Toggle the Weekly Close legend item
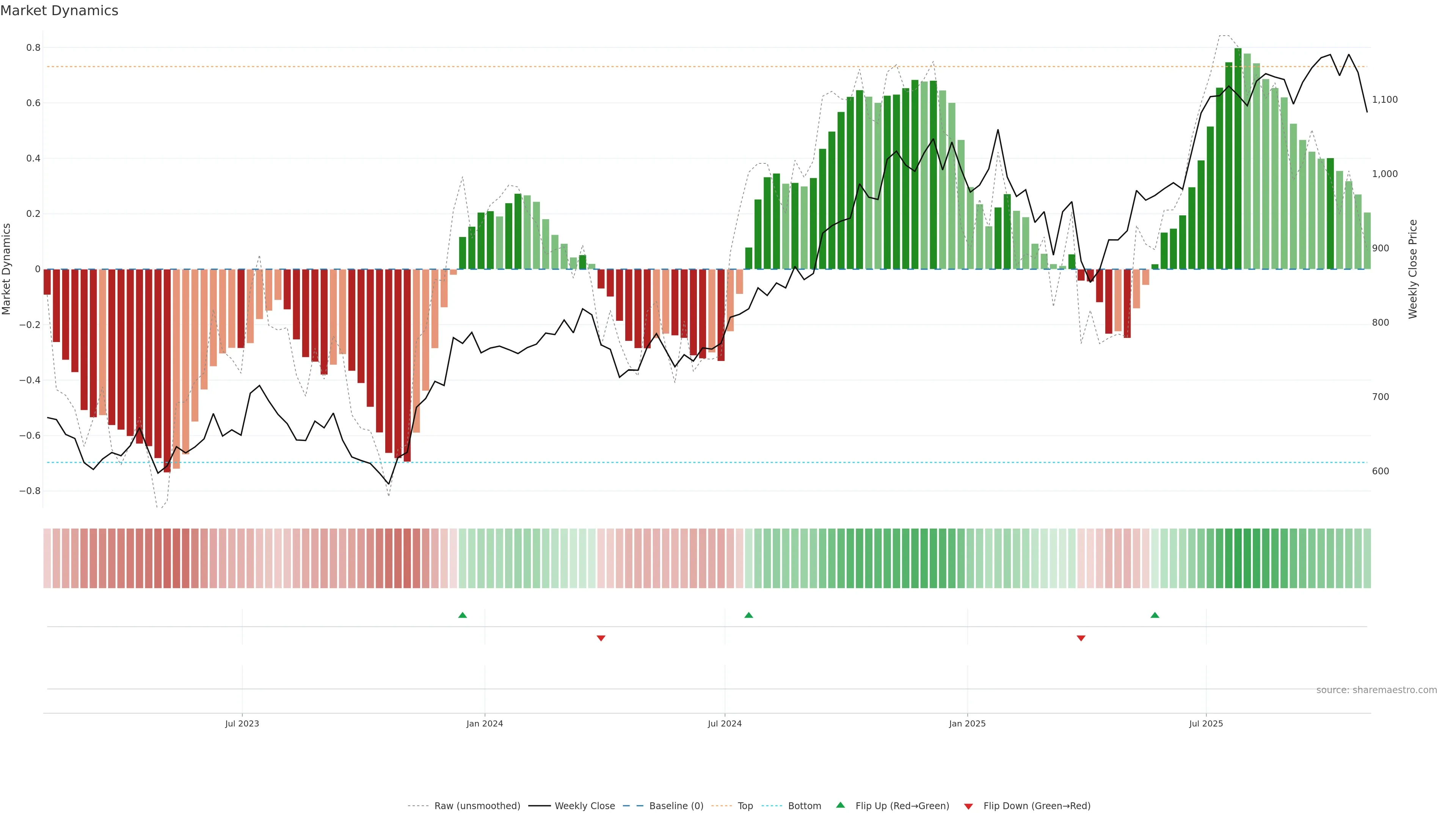The width and height of the screenshot is (1456, 819). pyautogui.click(x=584, y=805)
